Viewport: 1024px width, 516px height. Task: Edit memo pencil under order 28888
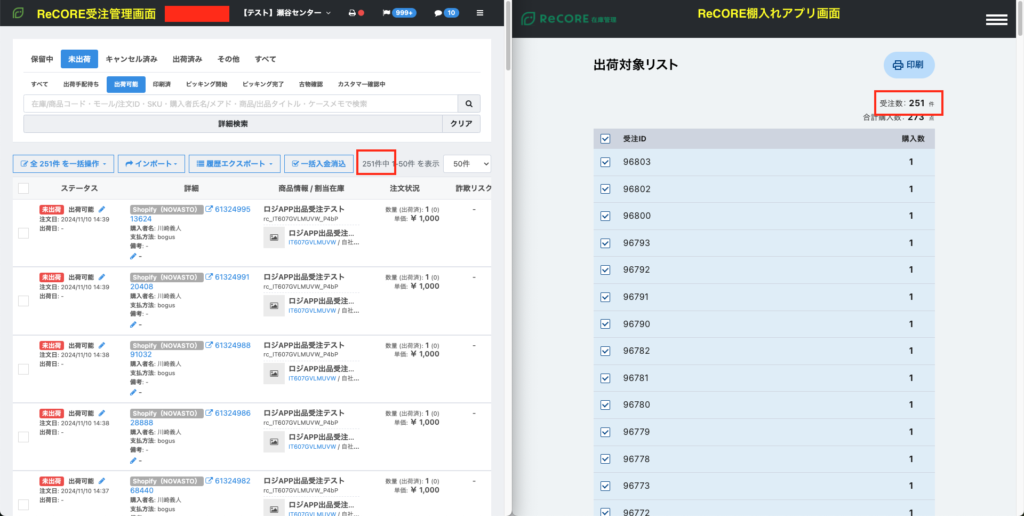click(133, 460)
